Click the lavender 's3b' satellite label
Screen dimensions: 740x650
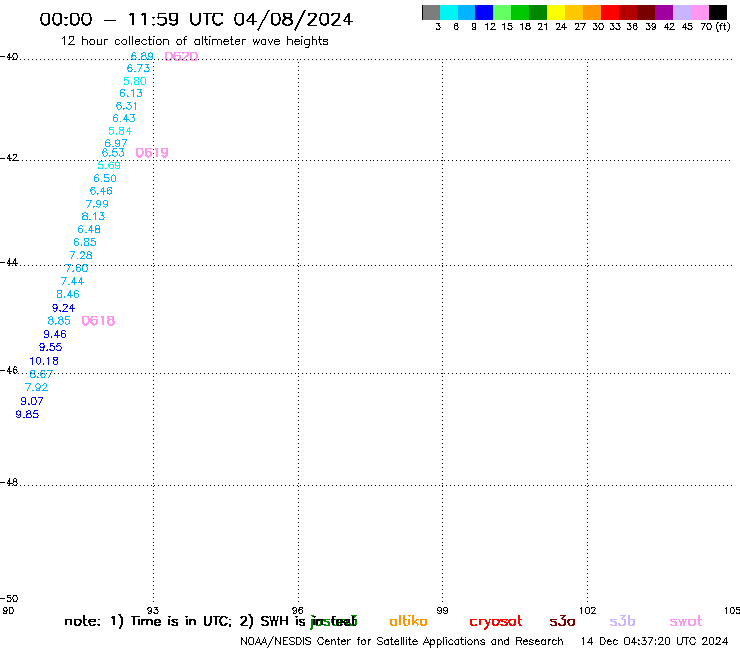[x=622, y=621]
